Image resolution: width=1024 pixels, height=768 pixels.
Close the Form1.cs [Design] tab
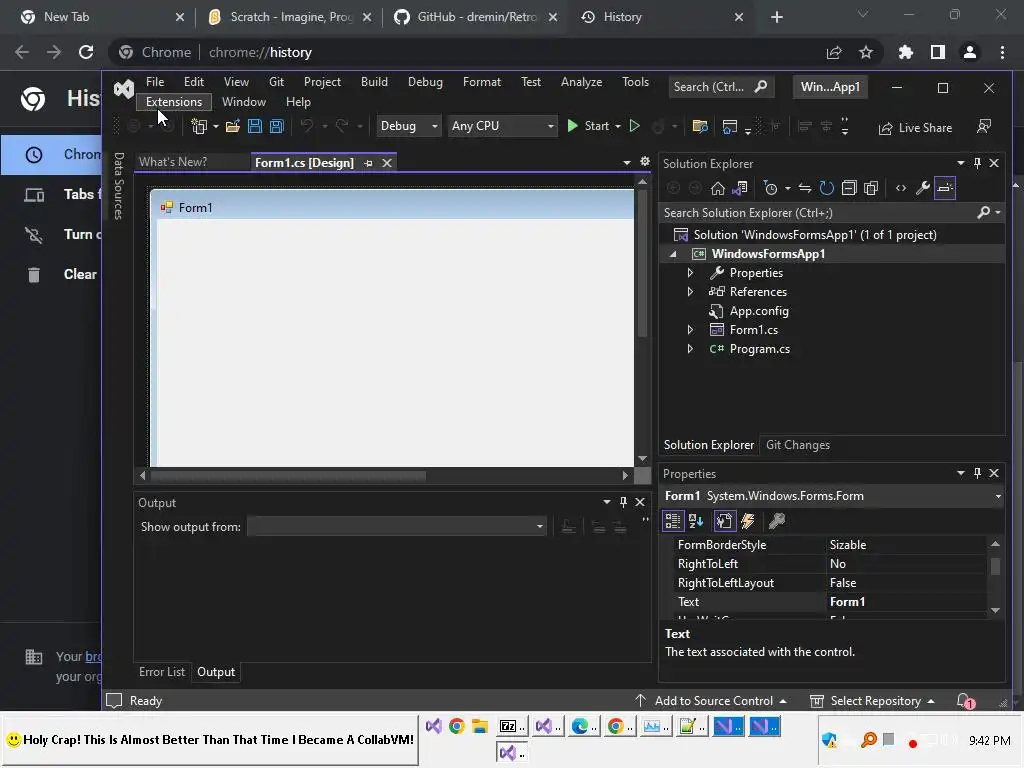click(x=387, y=163)
